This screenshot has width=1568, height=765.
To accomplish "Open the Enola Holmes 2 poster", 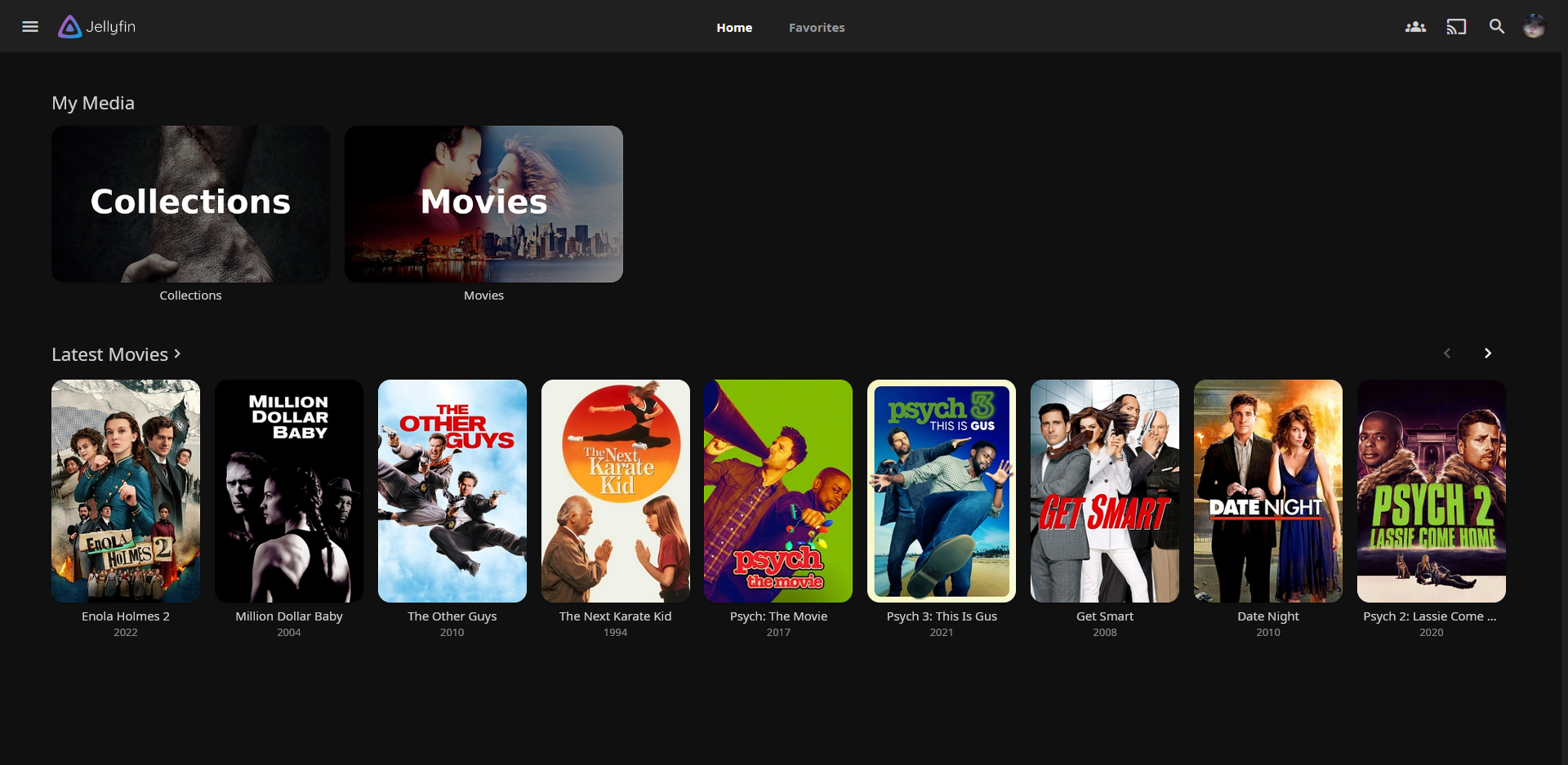I will (126, 491).
